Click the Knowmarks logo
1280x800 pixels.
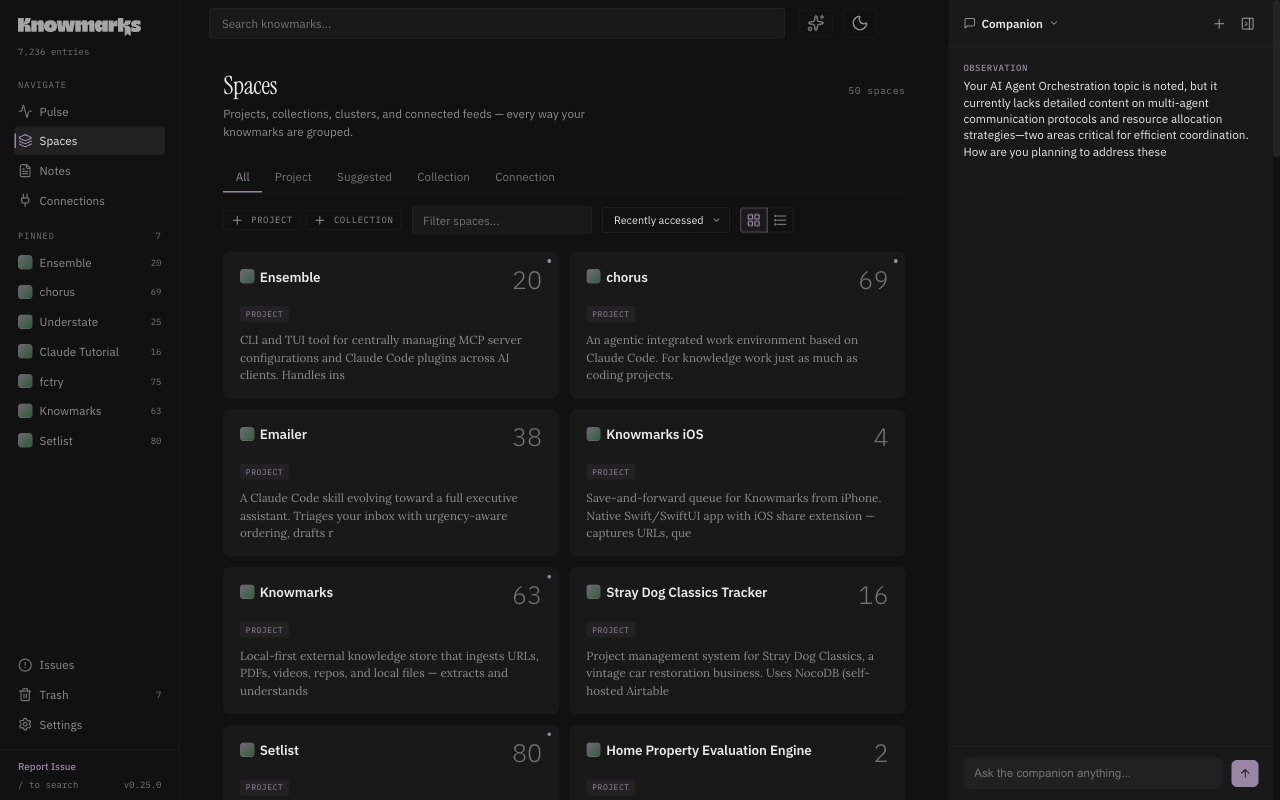[79, 26]
